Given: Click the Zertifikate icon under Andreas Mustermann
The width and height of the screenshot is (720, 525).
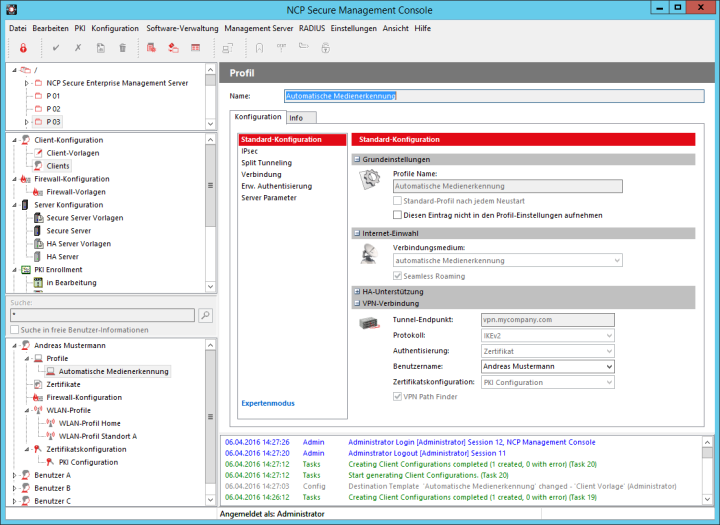Looking at the screenshot, I should tap(38, 384).
